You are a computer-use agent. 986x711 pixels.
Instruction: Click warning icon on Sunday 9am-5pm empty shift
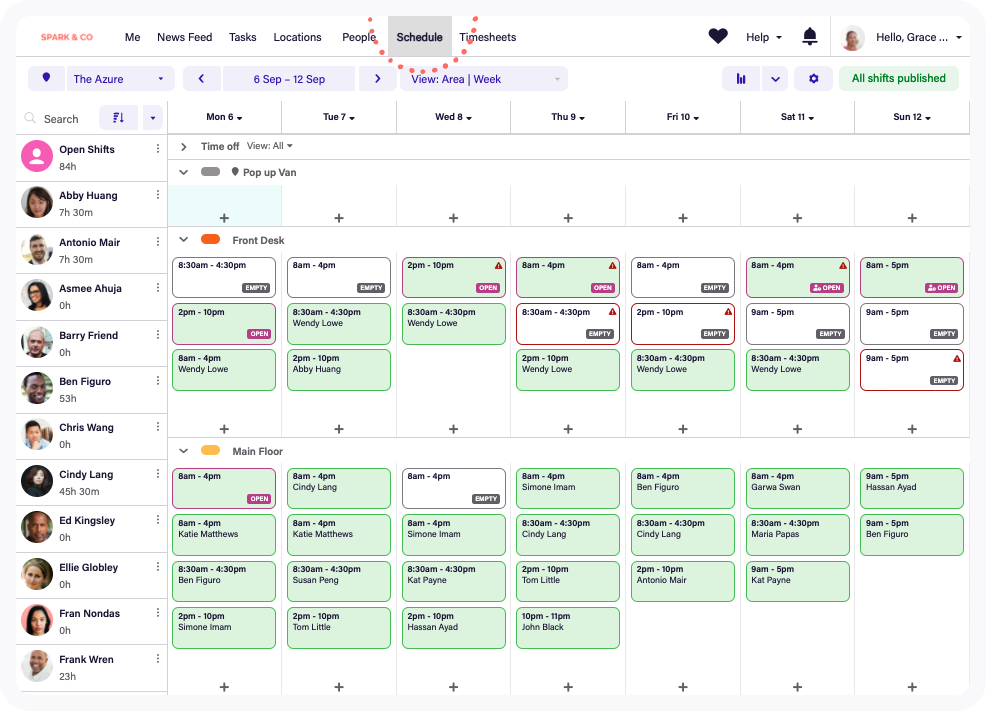click(956, 358)
